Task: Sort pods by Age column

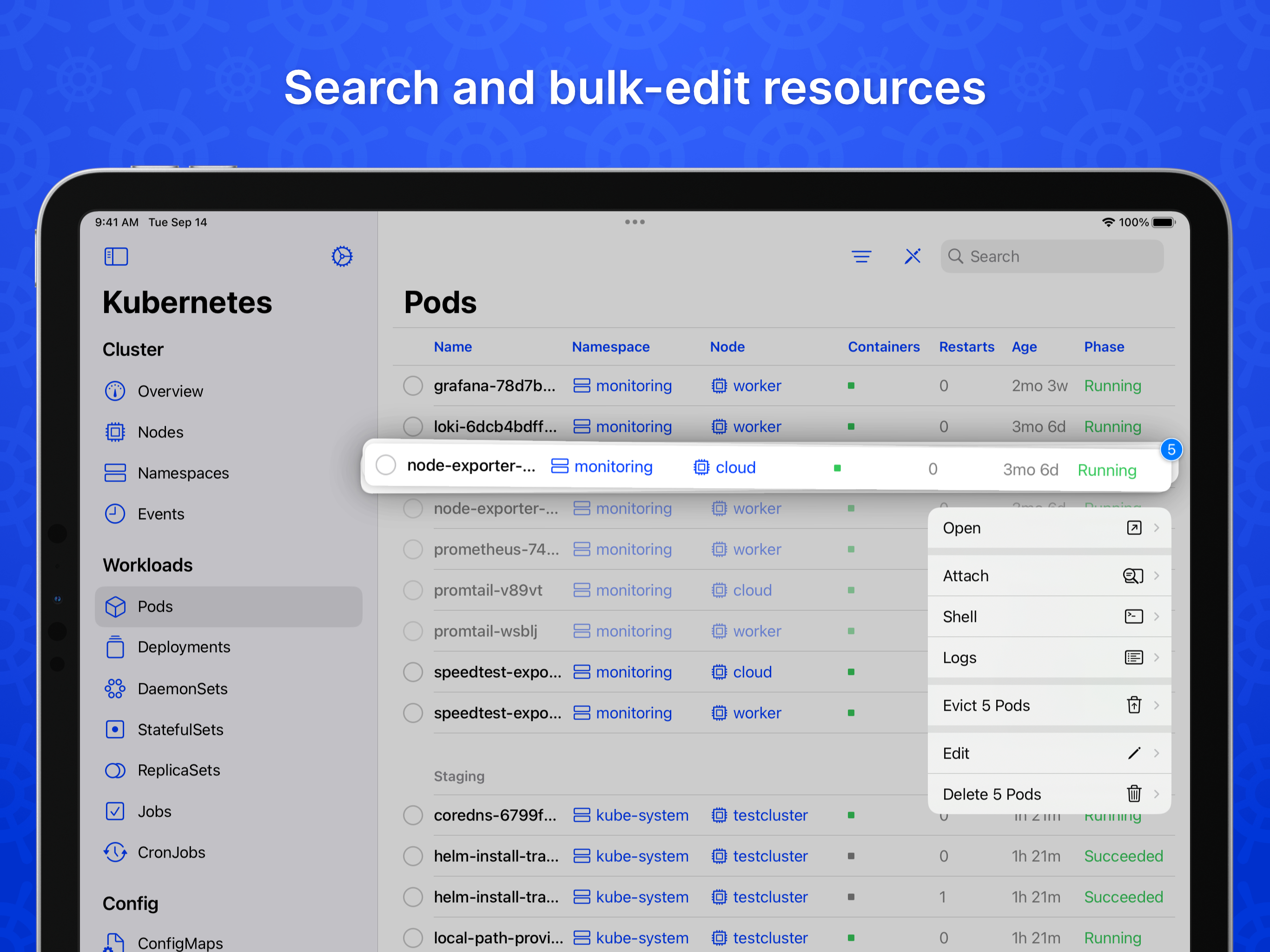Action: click(1024, 347)
